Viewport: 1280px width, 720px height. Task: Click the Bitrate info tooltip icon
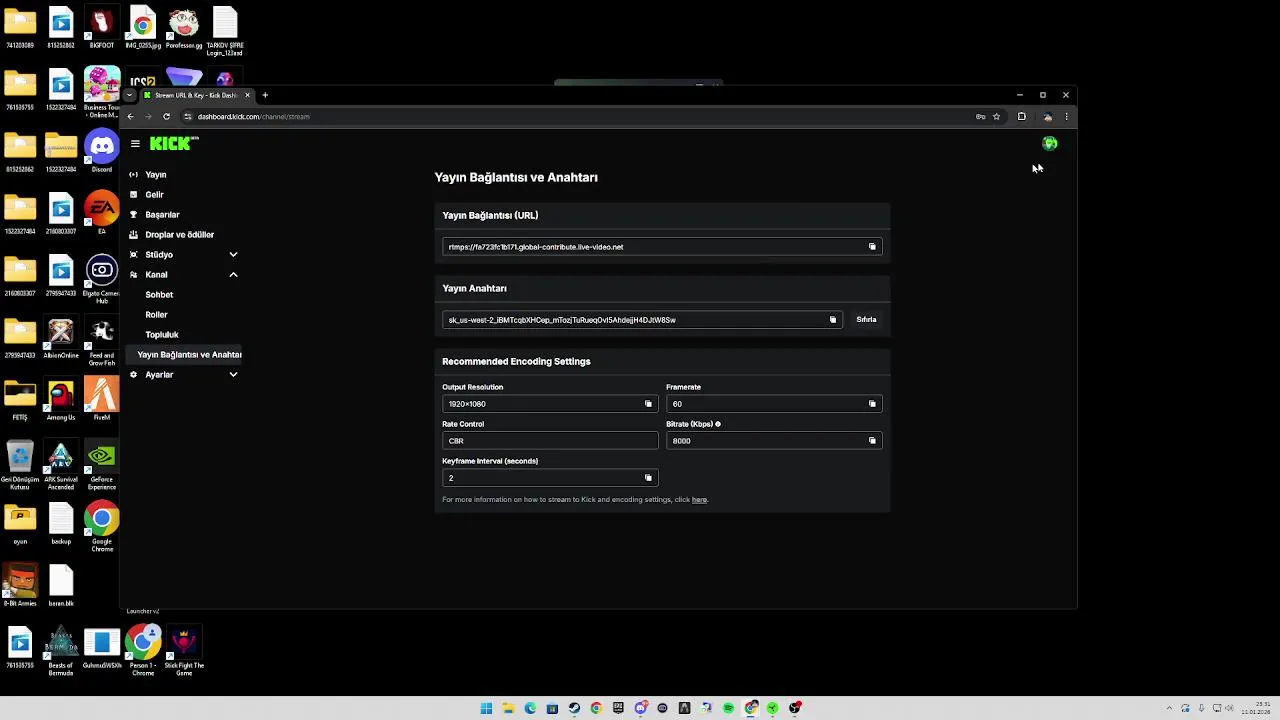pos(718,424)
